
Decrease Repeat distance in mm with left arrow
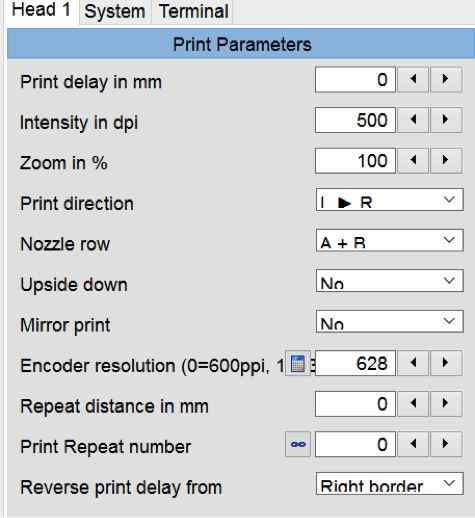click(413, 404)
